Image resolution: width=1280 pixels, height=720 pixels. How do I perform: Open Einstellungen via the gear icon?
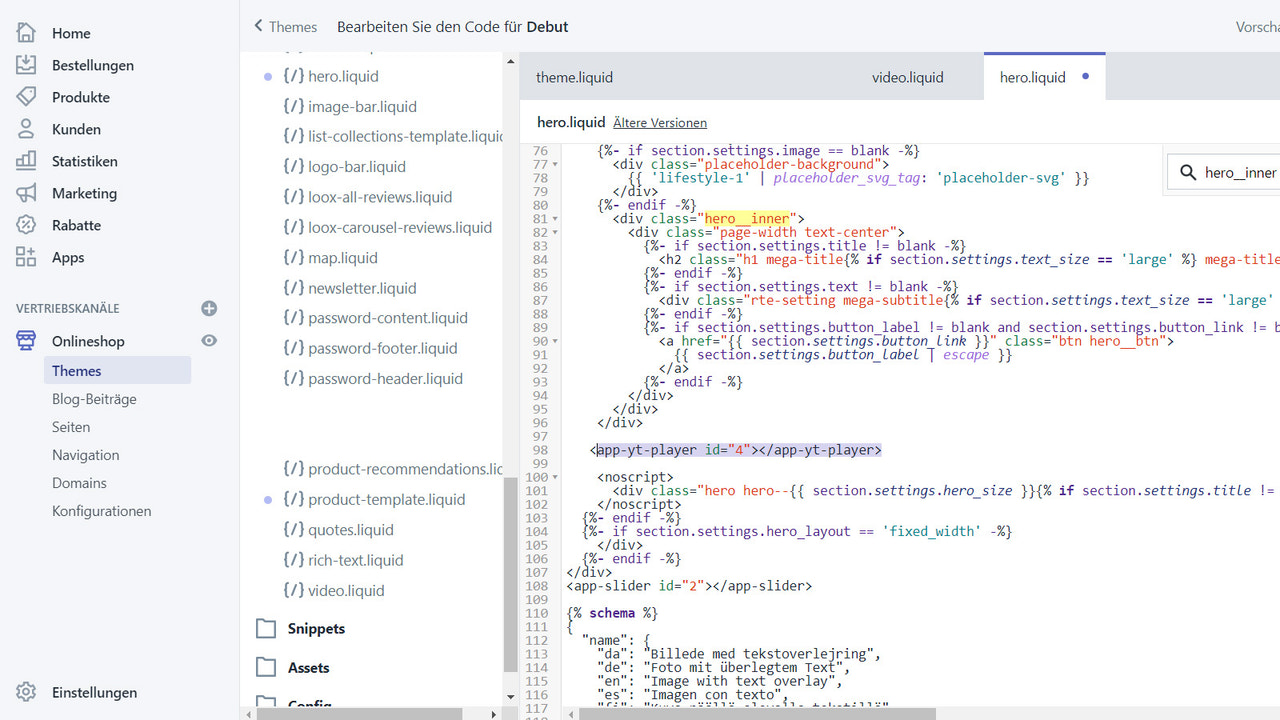pos(26,692)
